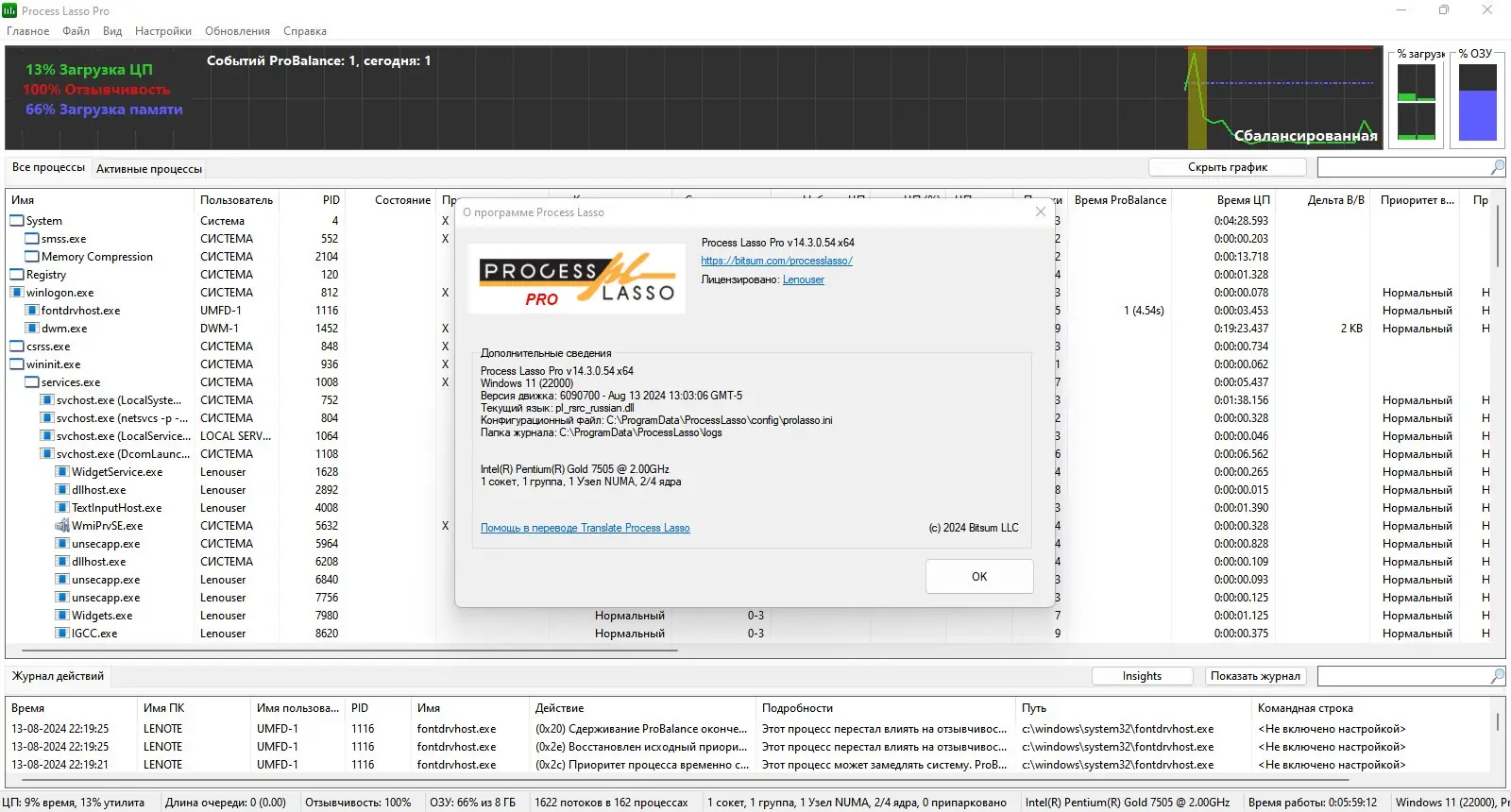Open the Обновления menu
Screen dimensions: 1511x812
point(238,31)
